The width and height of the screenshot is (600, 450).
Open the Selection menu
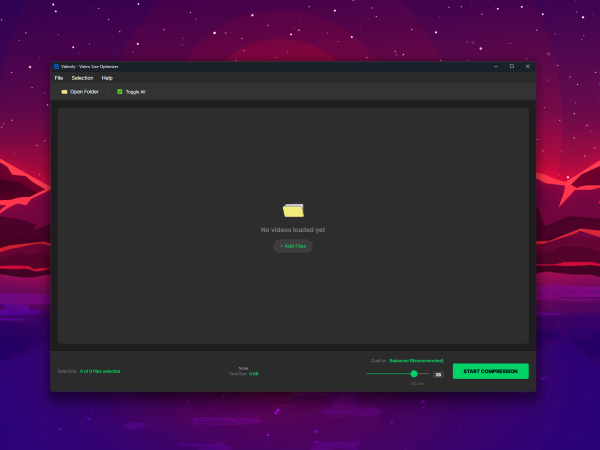pyautogui.click(x=82, y=78)
